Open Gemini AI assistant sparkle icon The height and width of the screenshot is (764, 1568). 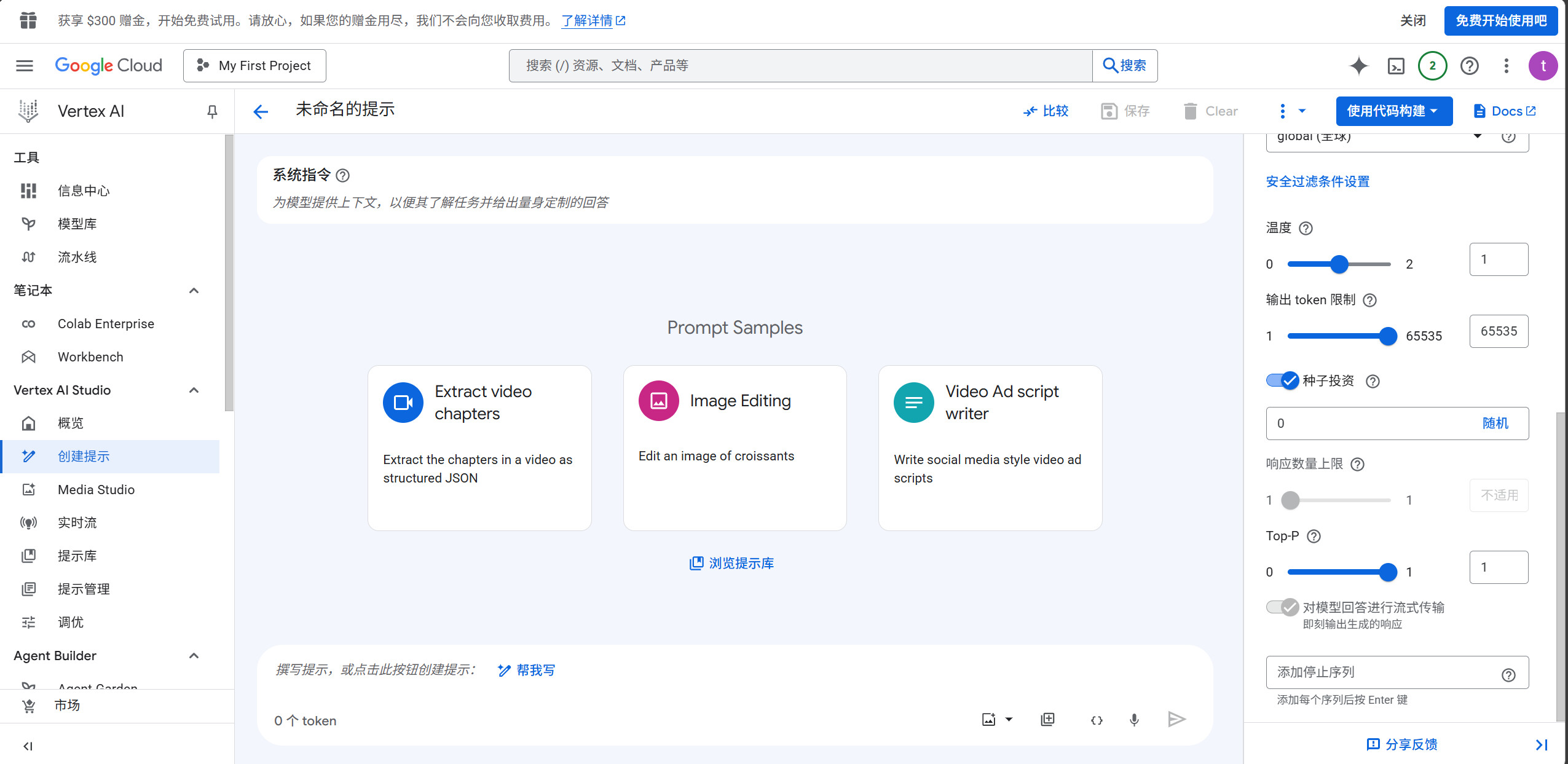pyautogui.click(x=1358, y=66)
